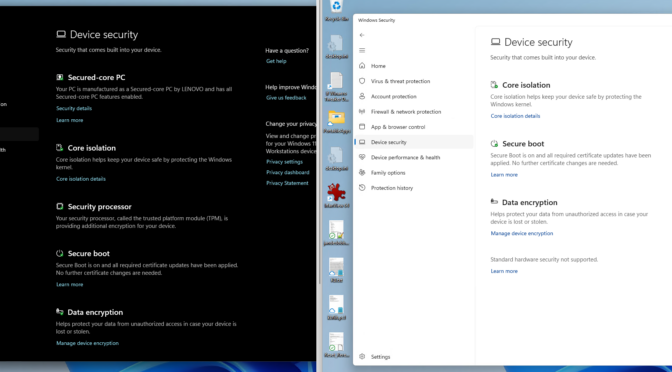Image resolution: width=672 pixels, height=372 pixels.
Task: Click Core isolation heading in light window
Action: coord(526,85)
